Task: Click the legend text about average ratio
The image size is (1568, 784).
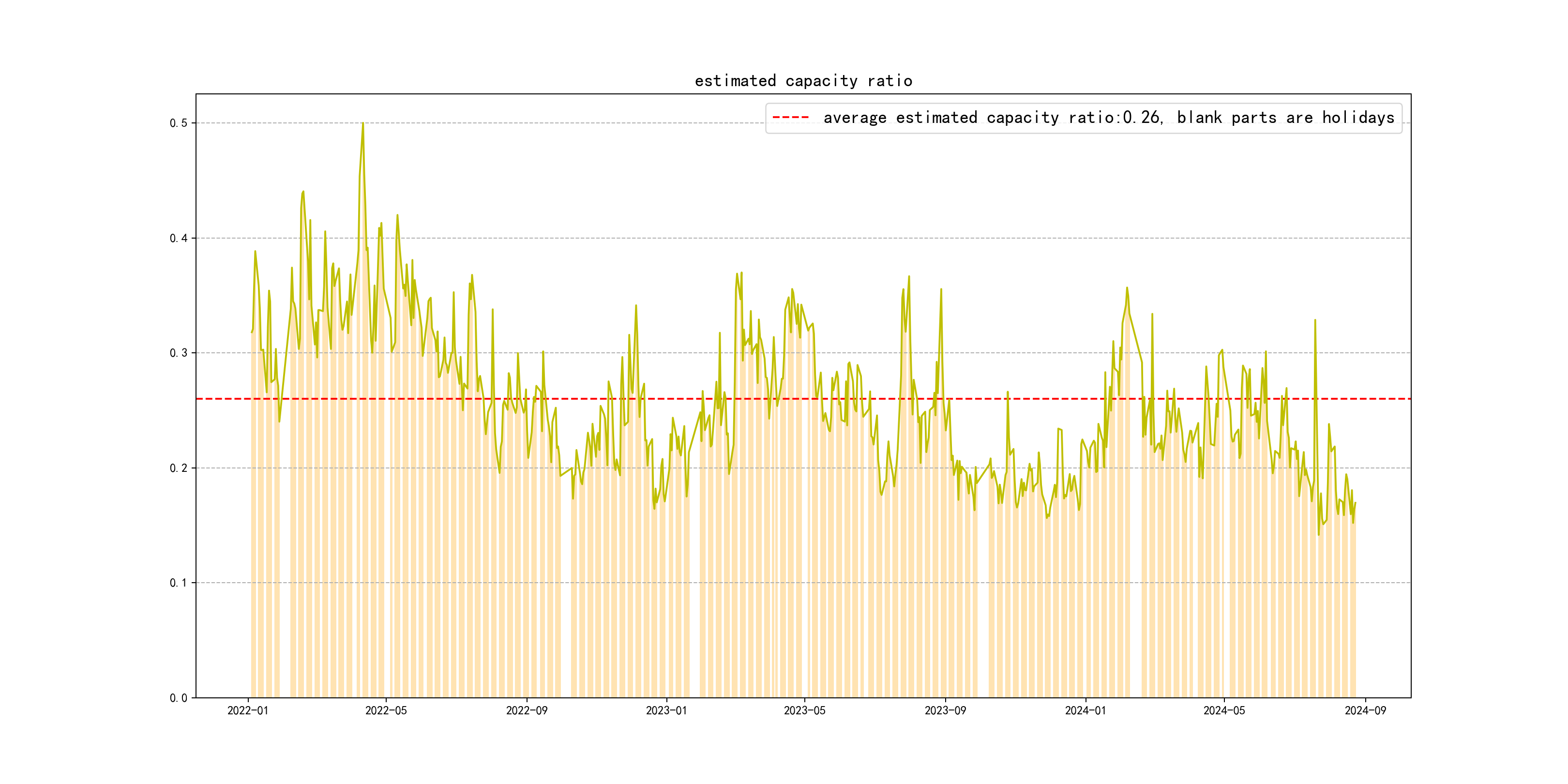Action: (1108, 118)
